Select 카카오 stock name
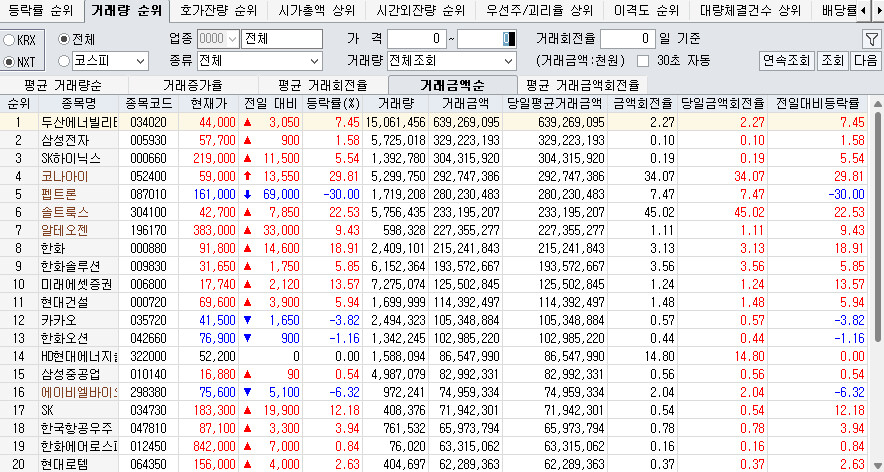 [x=58, y=321]
